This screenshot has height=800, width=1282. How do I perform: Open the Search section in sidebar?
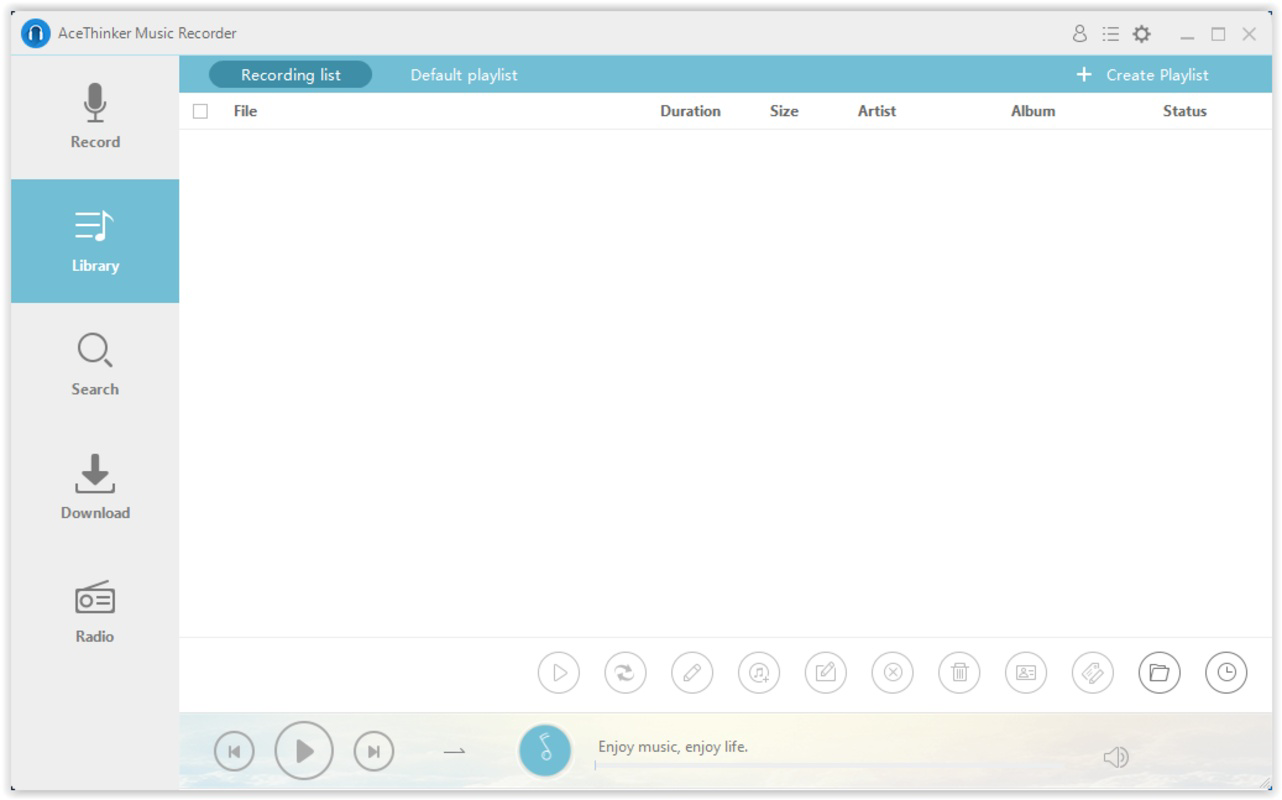point(95,365)
